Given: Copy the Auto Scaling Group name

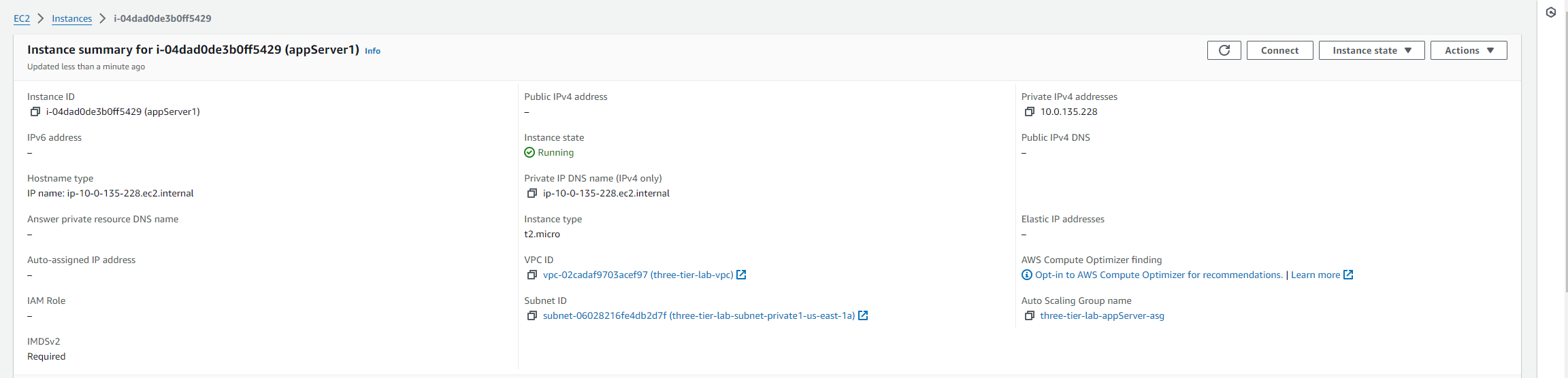Looking at the screenshot, I should [1029, 315].
